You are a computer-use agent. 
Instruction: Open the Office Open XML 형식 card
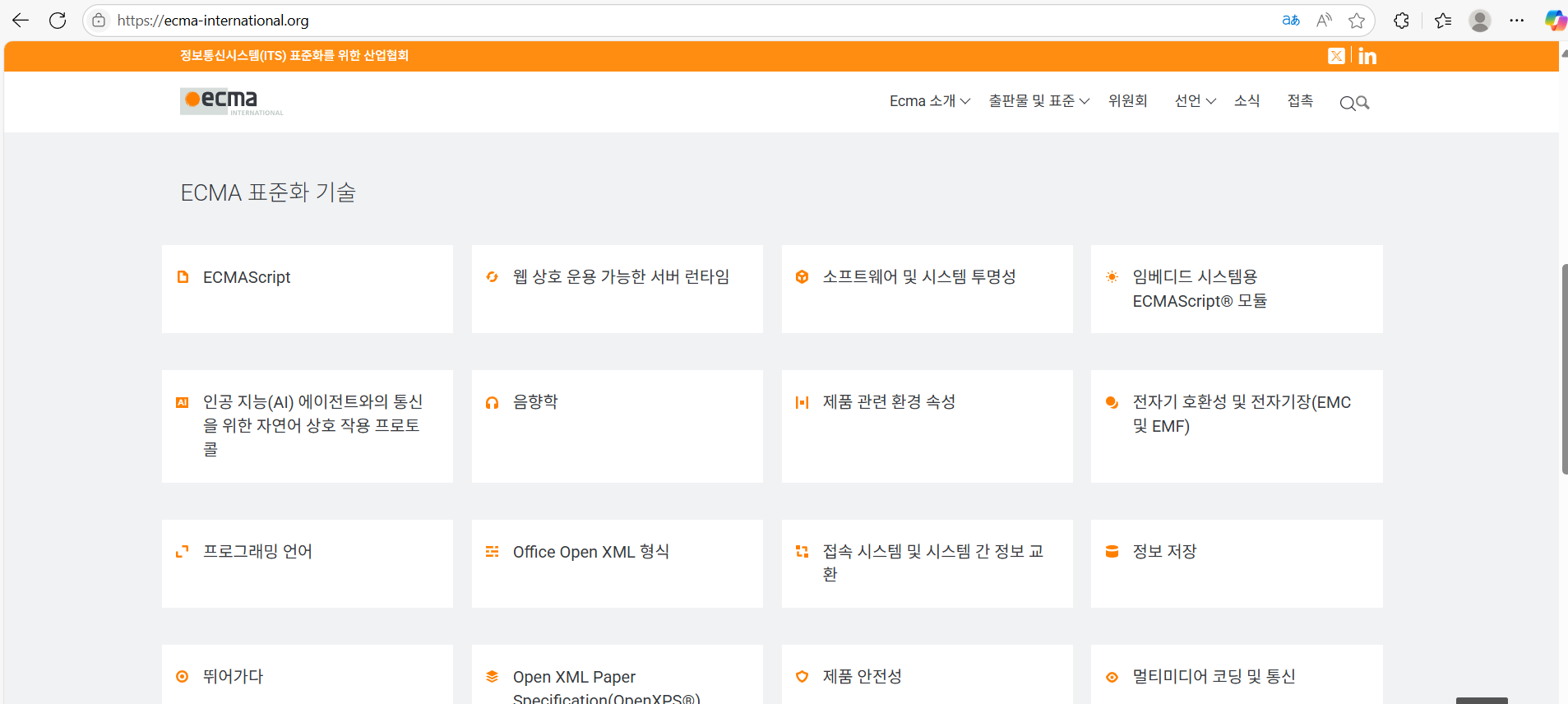pyautogui.click(x=617, y=563)
